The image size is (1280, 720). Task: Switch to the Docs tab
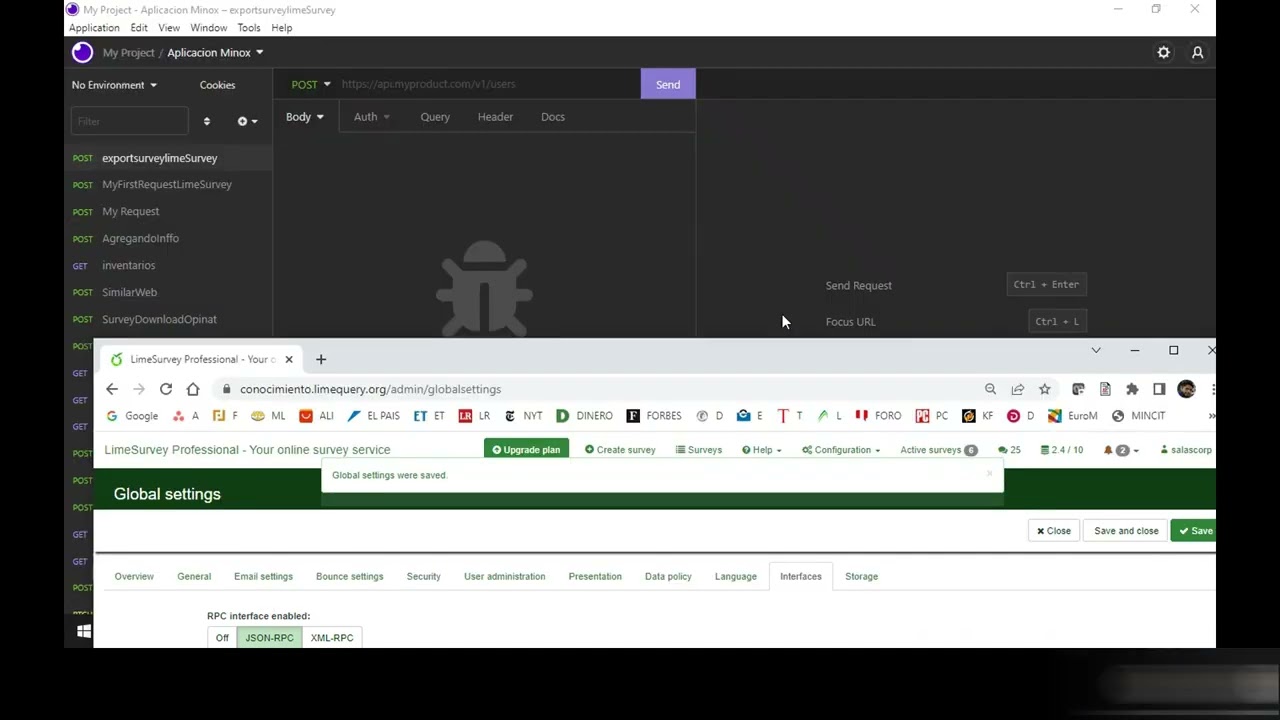click(553, 117)
